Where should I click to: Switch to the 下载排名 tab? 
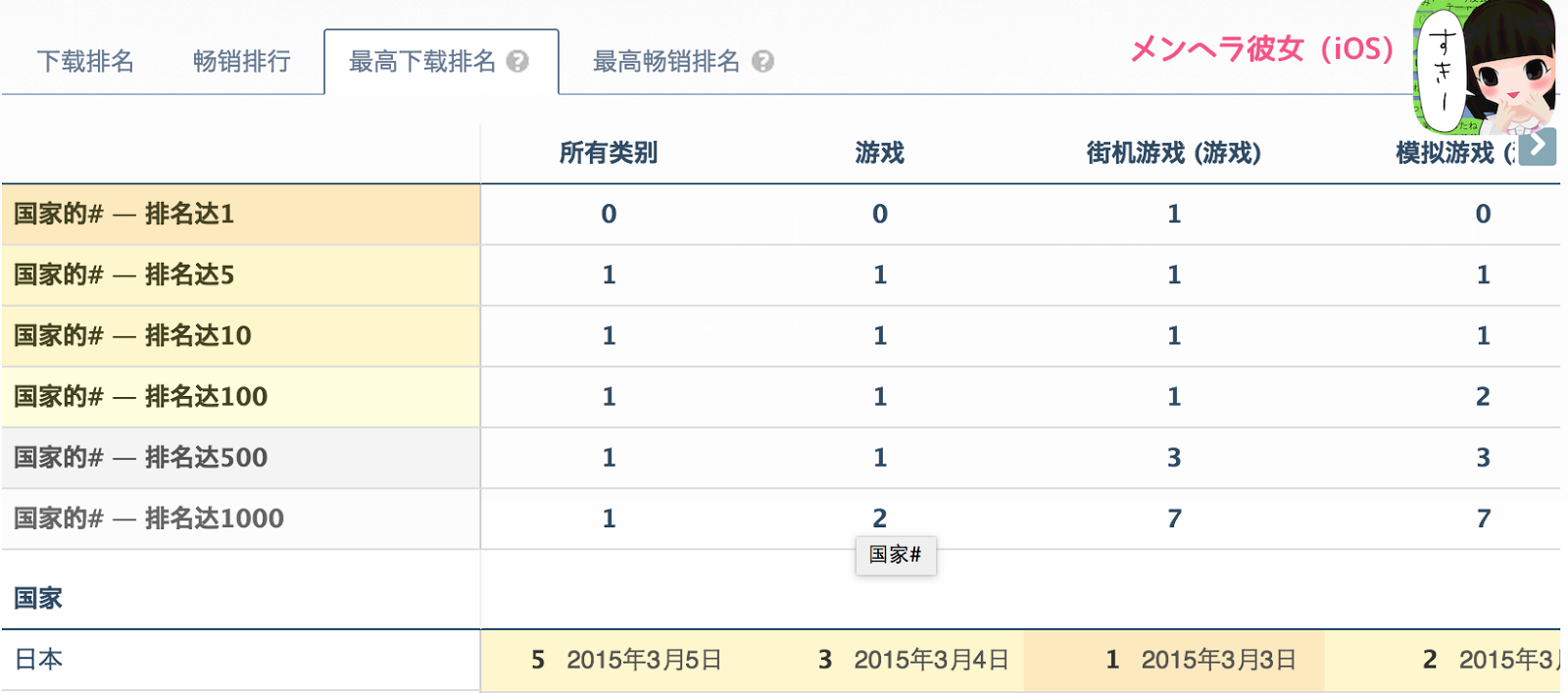[85, 62]
